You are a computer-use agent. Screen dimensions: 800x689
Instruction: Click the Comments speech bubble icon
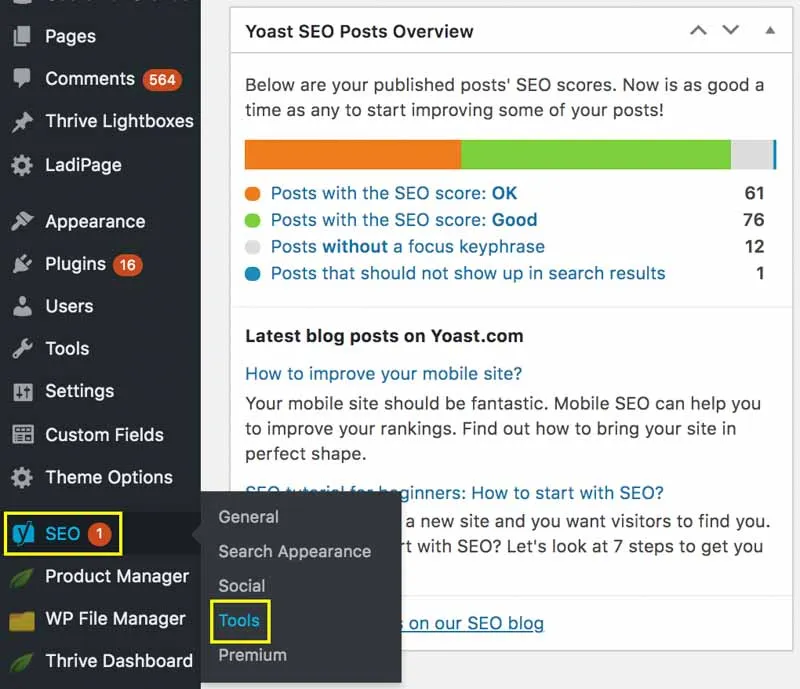tap(22, 78)
